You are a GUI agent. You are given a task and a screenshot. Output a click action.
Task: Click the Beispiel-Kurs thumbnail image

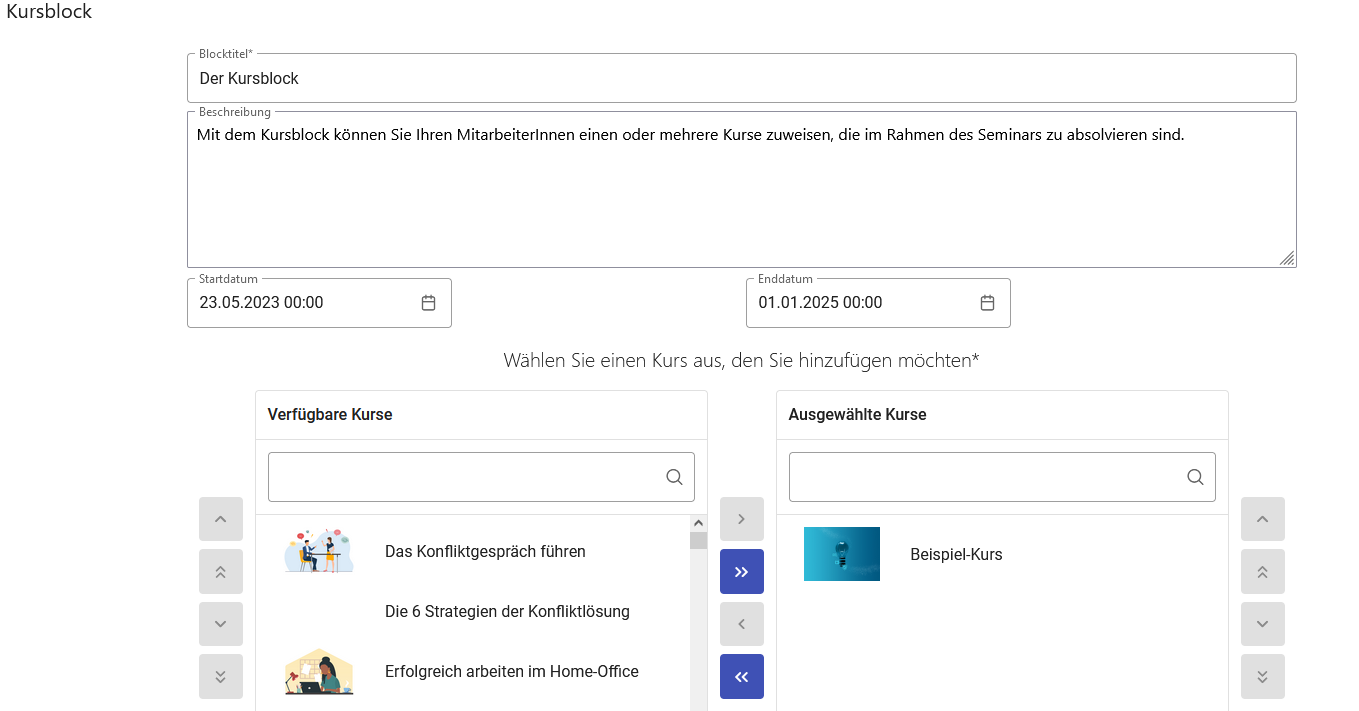tap(841, 554)
